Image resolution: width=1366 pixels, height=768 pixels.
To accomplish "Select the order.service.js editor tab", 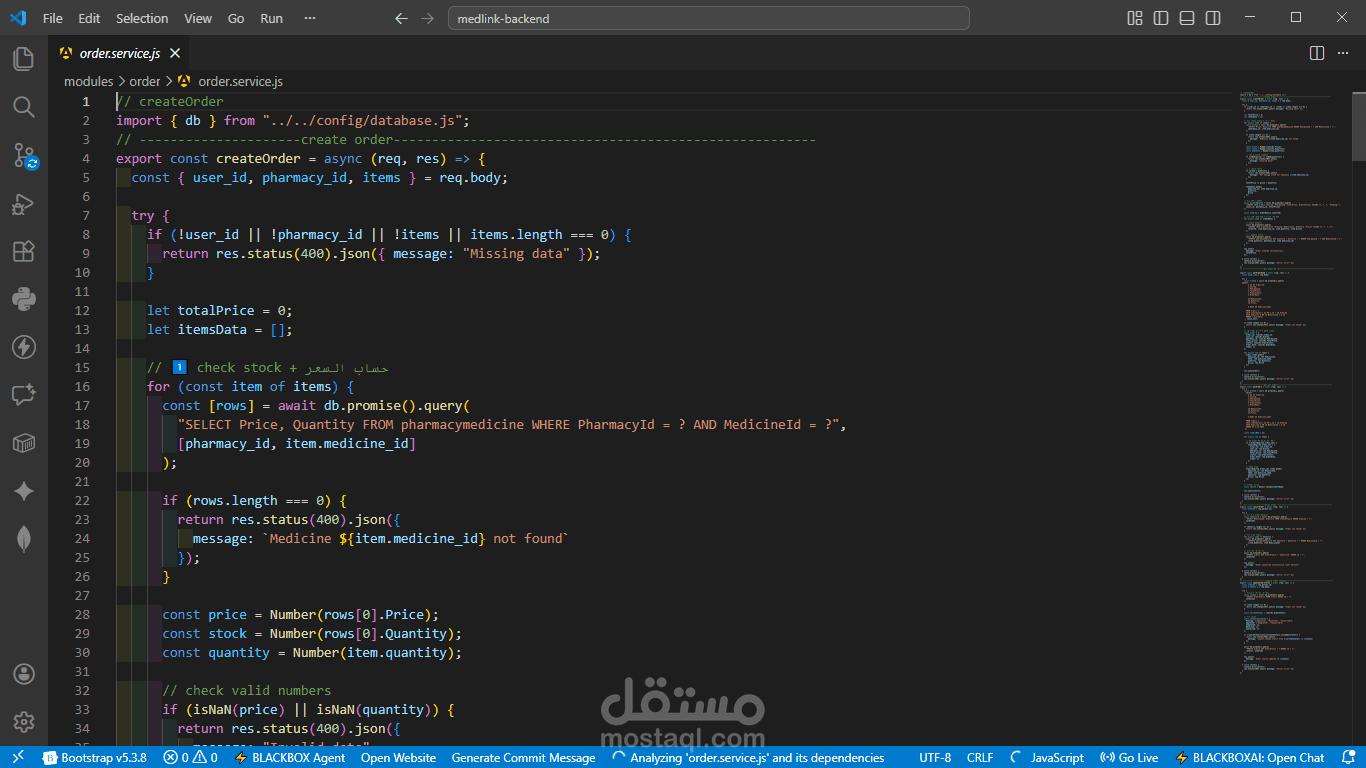I will tap(119, 53).
